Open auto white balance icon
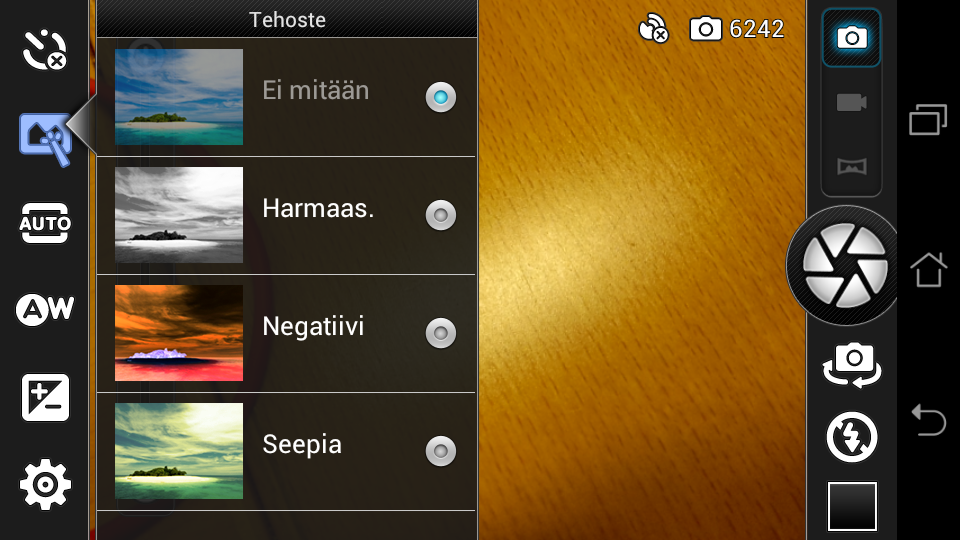960x540 pixels. tap(45, 309)
